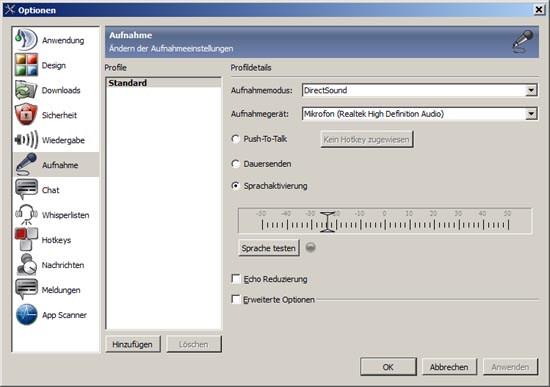Screen dimensions: 550x387
Task: Open the Aufnahmemodus dropdown arrow
Action: [x=531, y=90]
